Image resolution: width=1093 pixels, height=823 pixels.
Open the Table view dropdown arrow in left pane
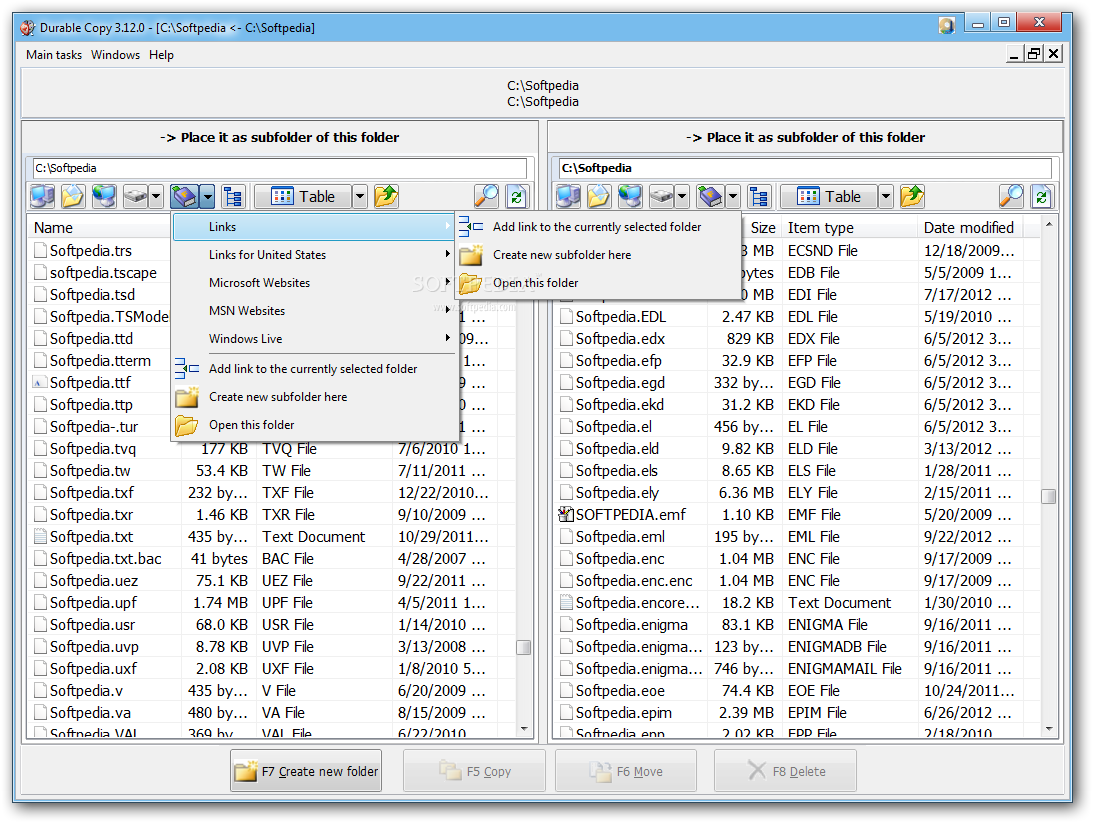coord(360,197)
